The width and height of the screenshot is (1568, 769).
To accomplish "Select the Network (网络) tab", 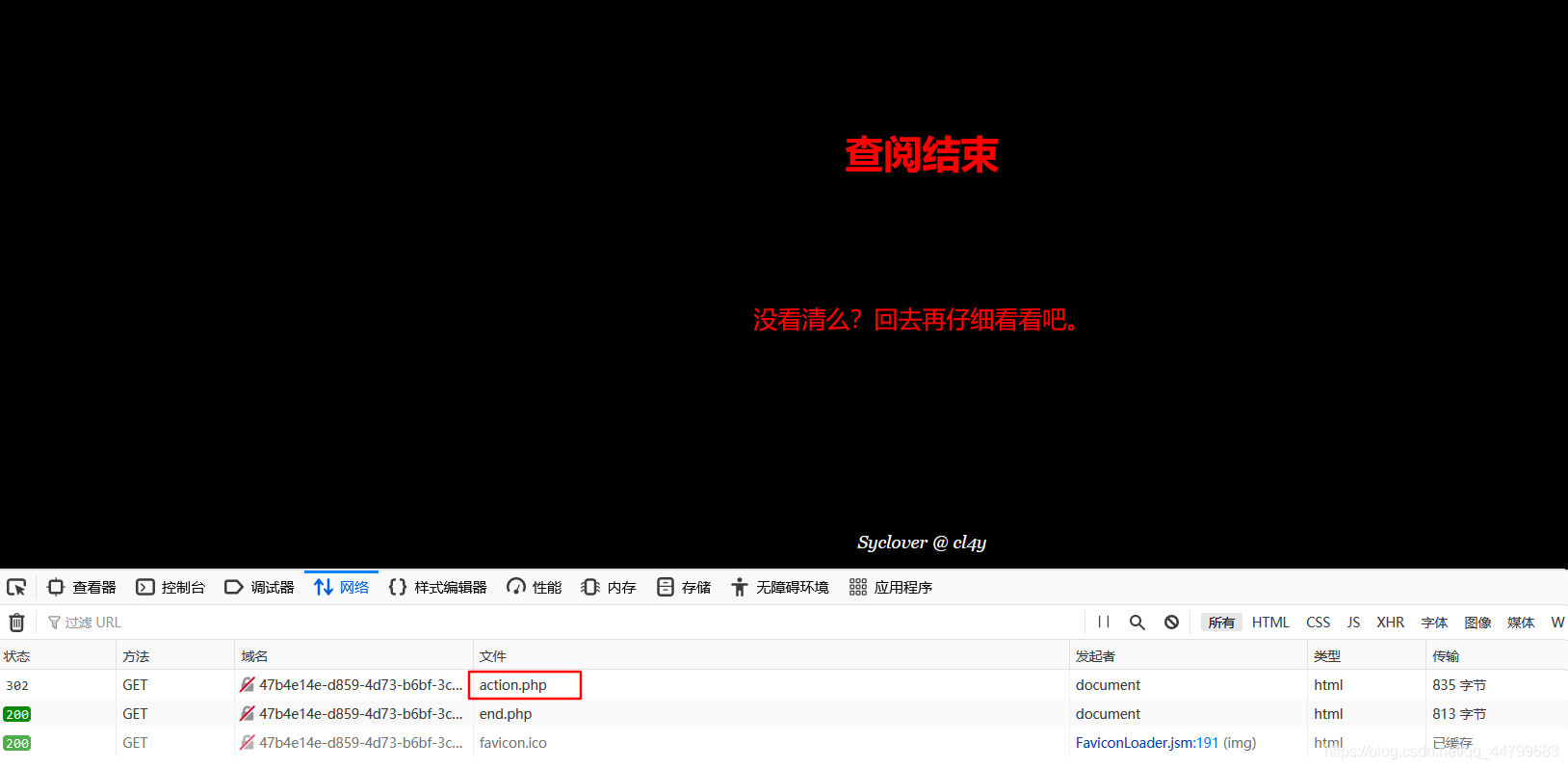I will (342, 587).
